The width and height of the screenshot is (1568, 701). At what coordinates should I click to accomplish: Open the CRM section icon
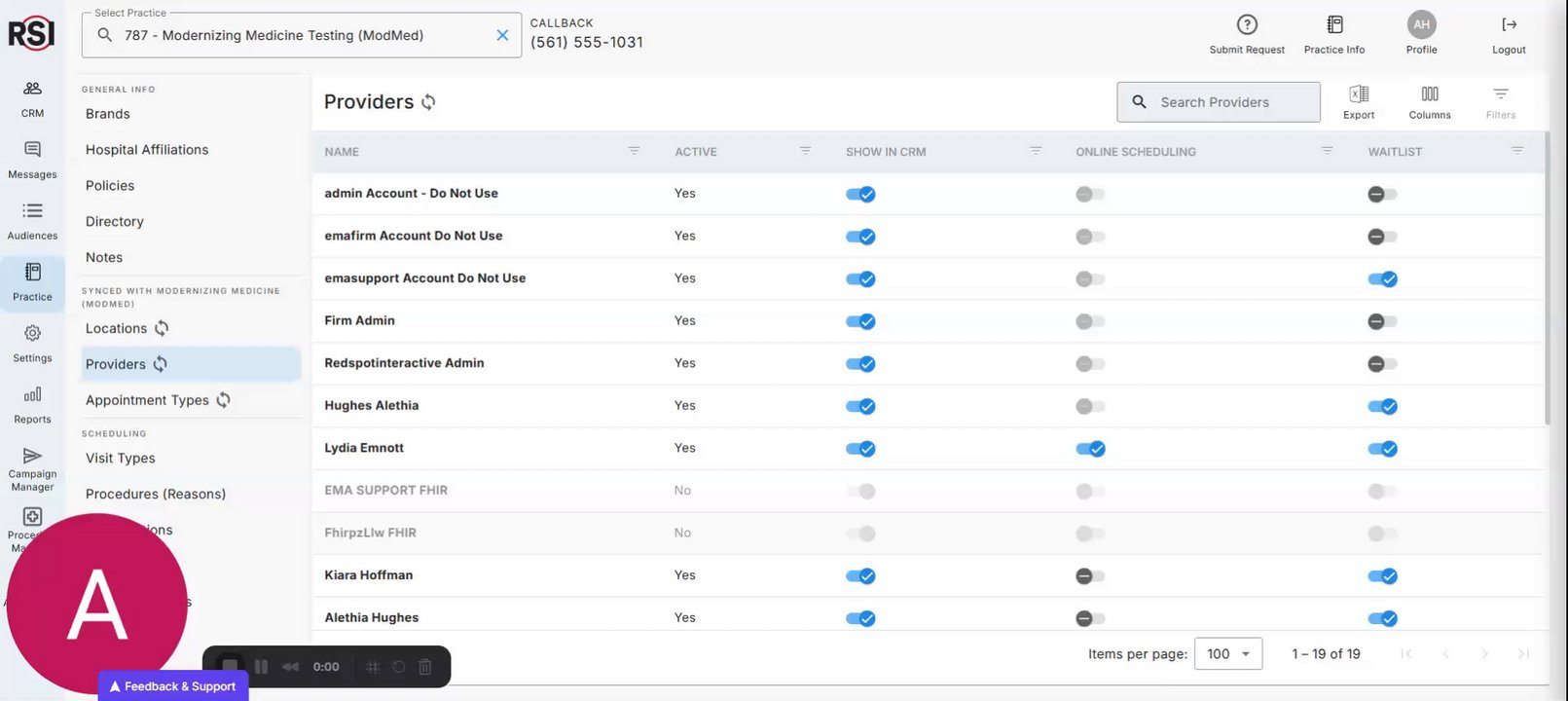(32, 89)
